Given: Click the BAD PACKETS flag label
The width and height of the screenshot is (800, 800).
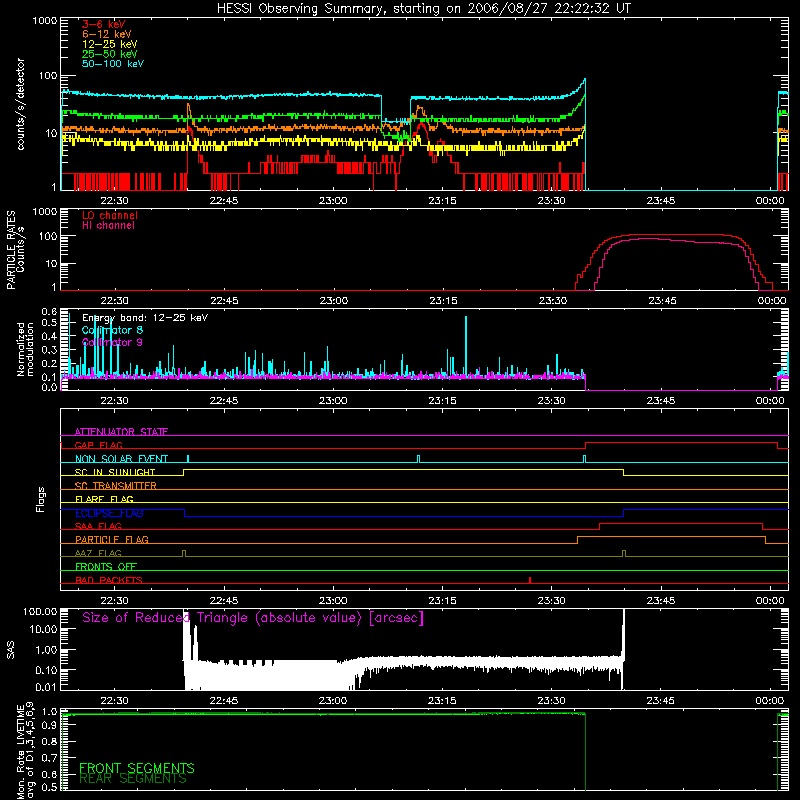Looking at the screenshot, I should click(109, 580).
